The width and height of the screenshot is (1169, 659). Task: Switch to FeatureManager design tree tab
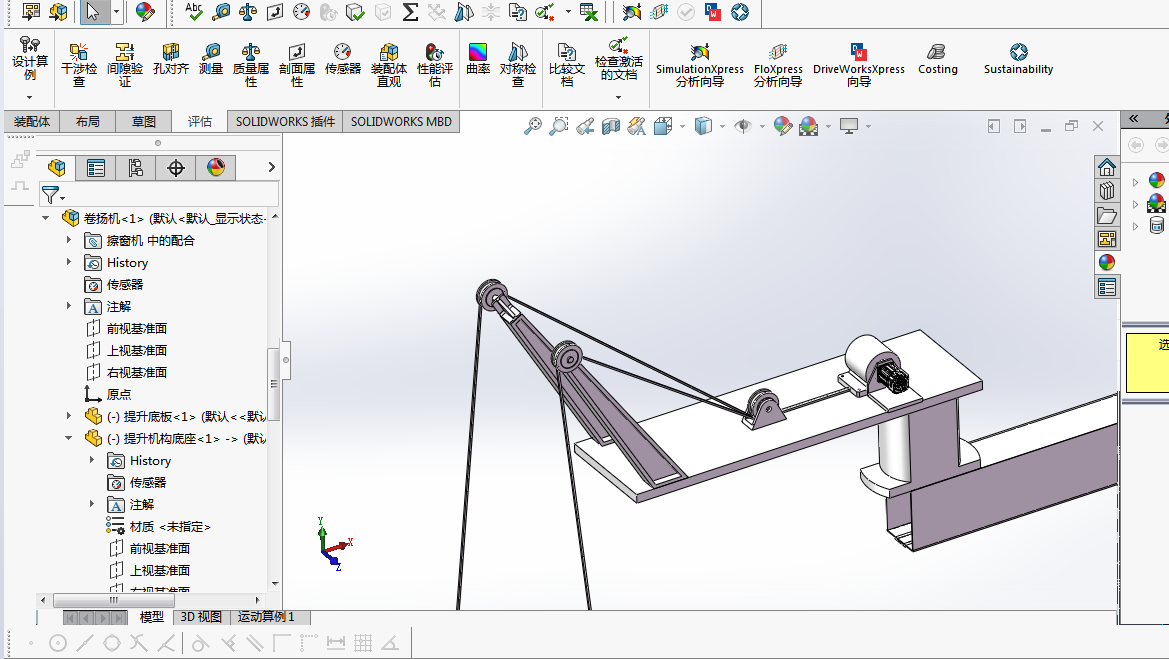[57, 168]
